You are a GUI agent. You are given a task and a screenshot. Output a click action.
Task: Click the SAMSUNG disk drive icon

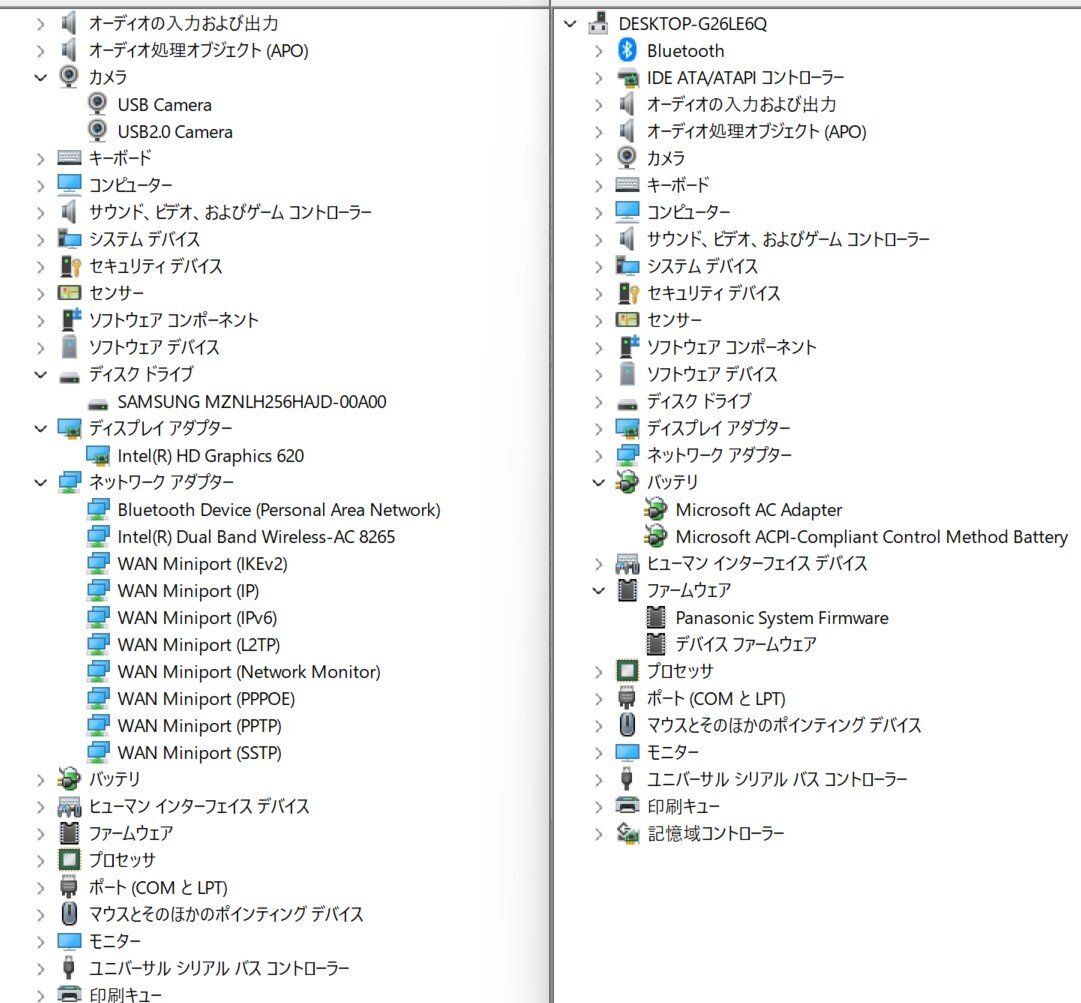pos(98,403)
